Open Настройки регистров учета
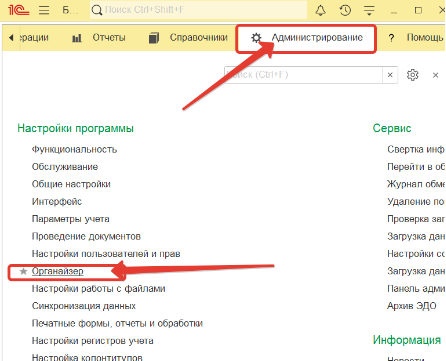Screen dimensions: 446x361 point(92,341)
